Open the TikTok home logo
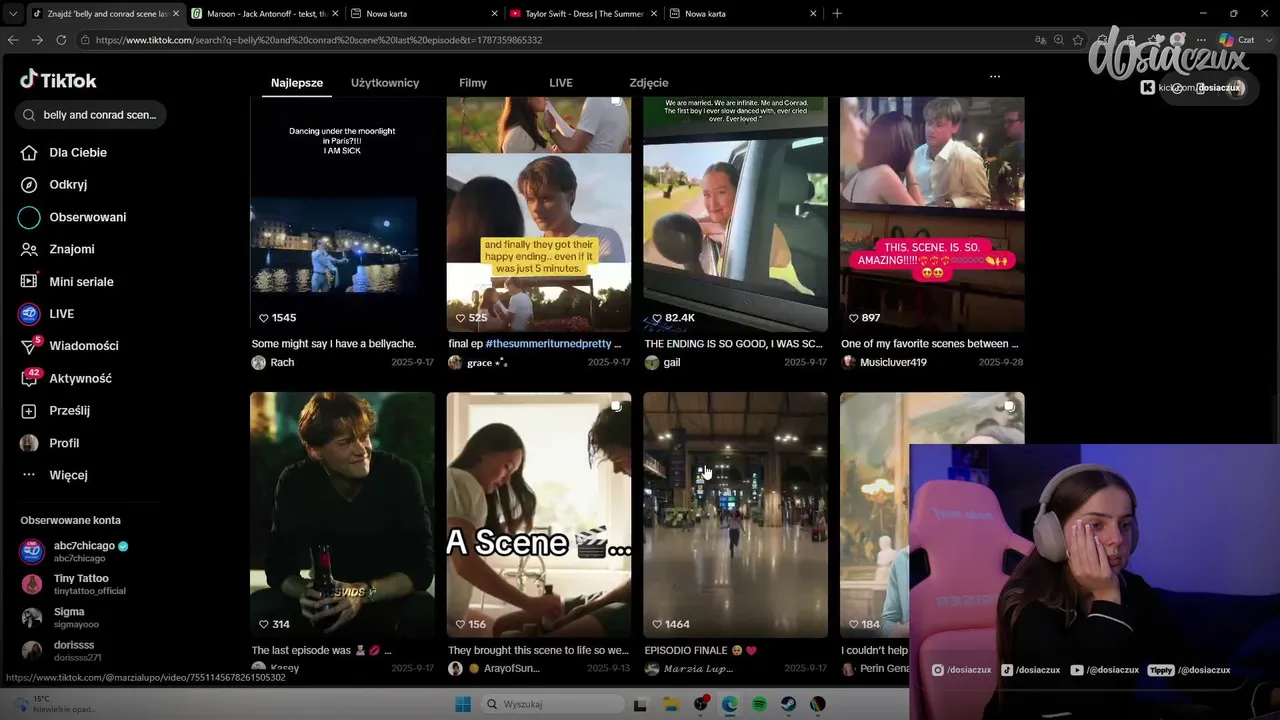Image resolution: width=1280 pixels, height=720 pixels. (58, 80)
